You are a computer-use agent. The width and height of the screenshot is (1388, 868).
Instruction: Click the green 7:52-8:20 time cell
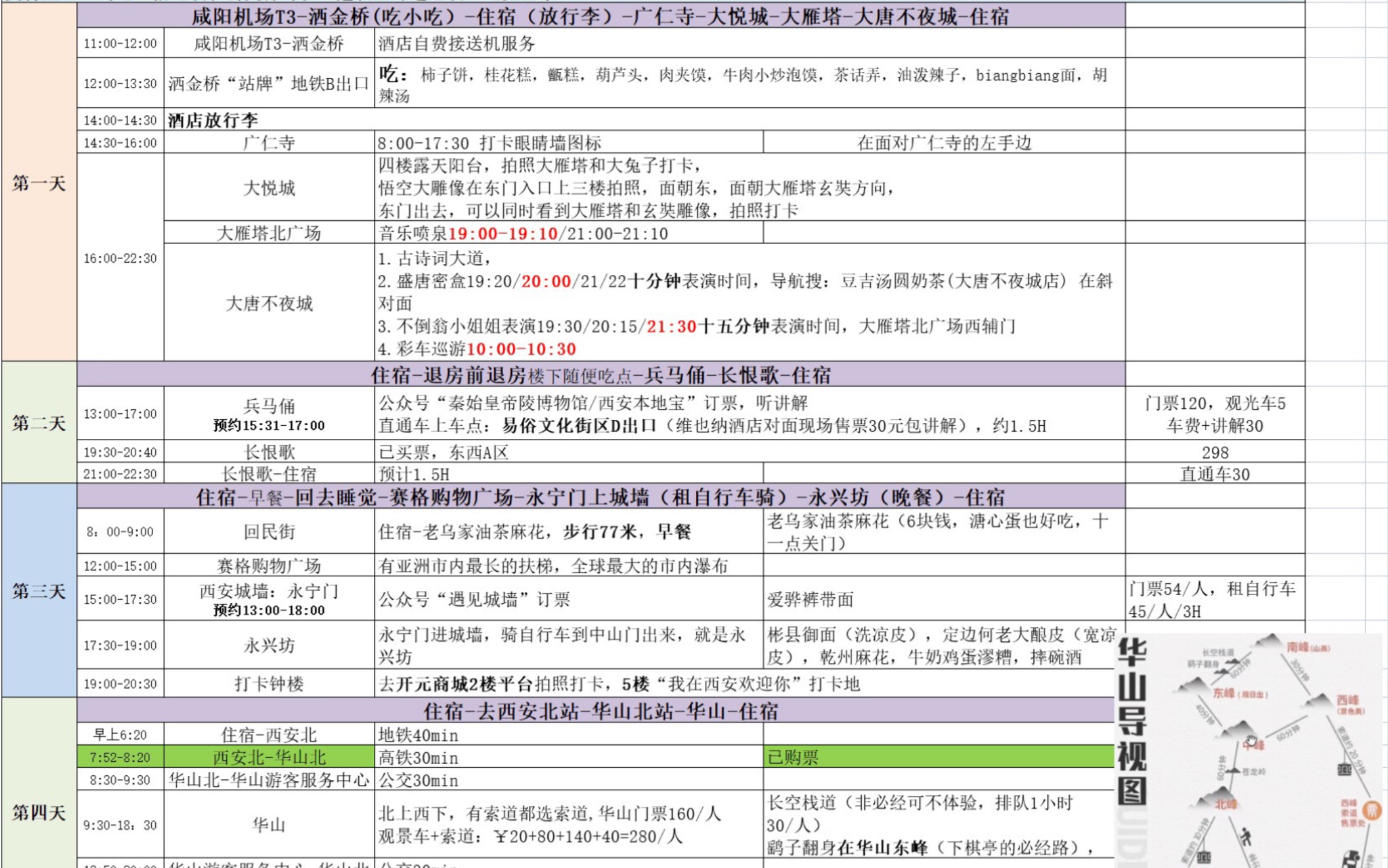pos(120,757)
